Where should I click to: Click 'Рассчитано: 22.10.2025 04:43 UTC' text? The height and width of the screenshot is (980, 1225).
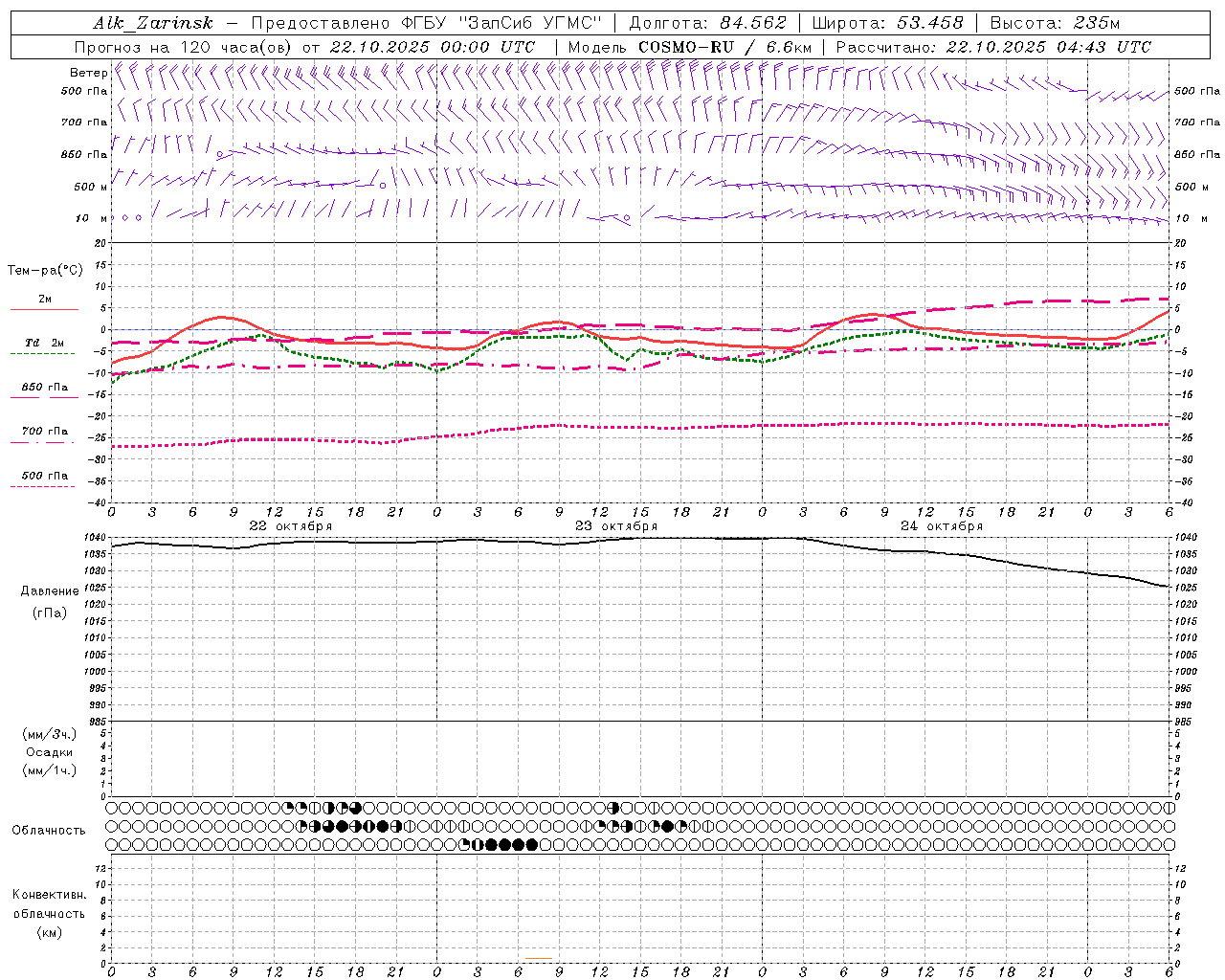click(x=993, y=47)
